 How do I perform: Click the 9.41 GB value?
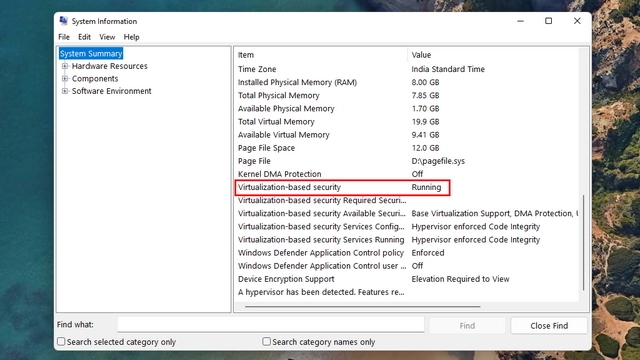click(x=425, y=135)
